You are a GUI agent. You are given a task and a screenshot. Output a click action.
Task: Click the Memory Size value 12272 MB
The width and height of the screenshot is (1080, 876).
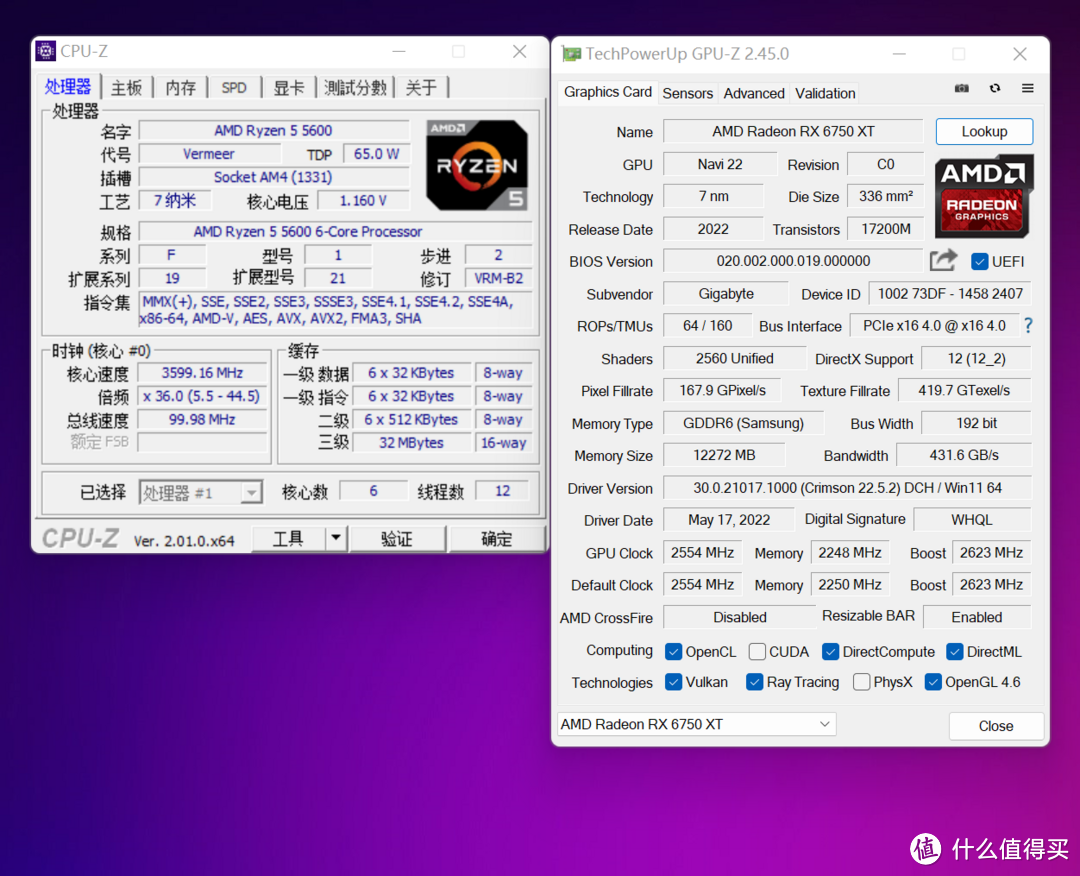pyautogui.click(x=724, y=455)
